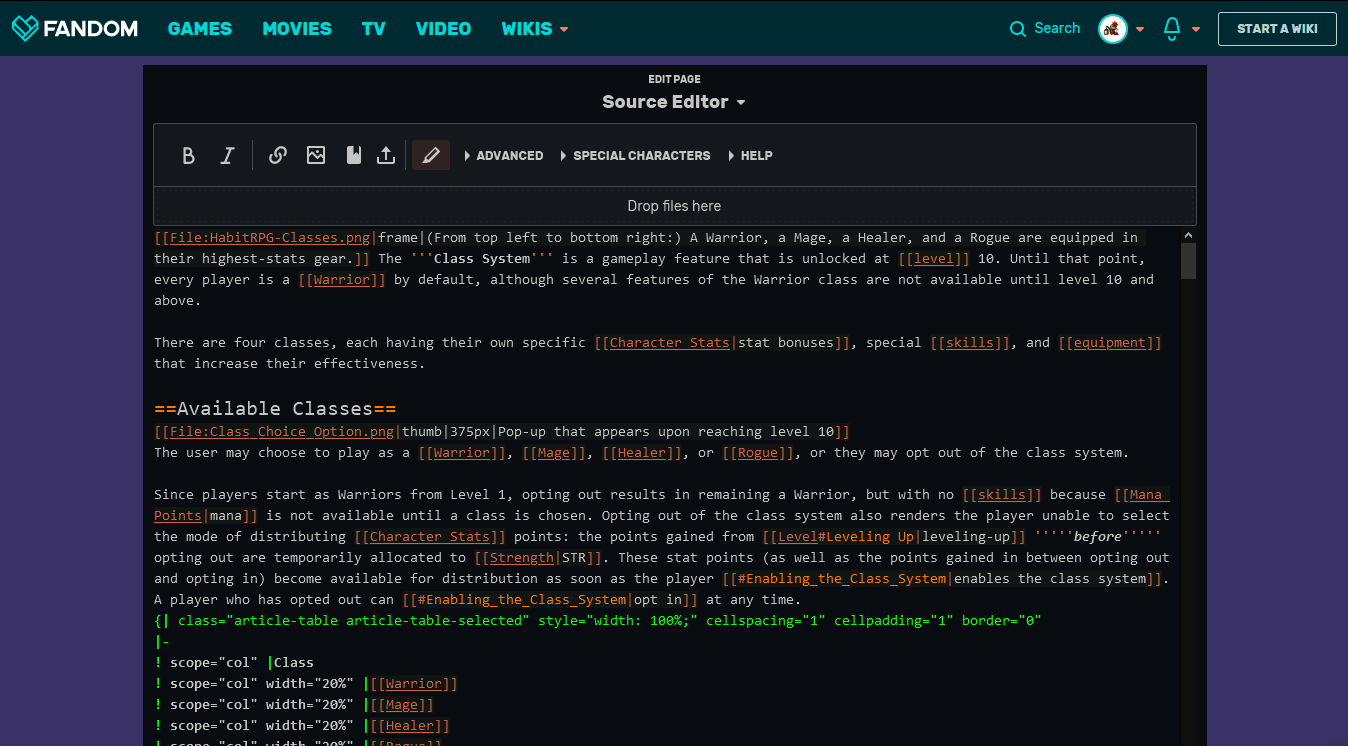This screenshot has height=746, width=1348.
Task: Click the Drop files here area
Action: pyautogui.click(x=674, y=206)
